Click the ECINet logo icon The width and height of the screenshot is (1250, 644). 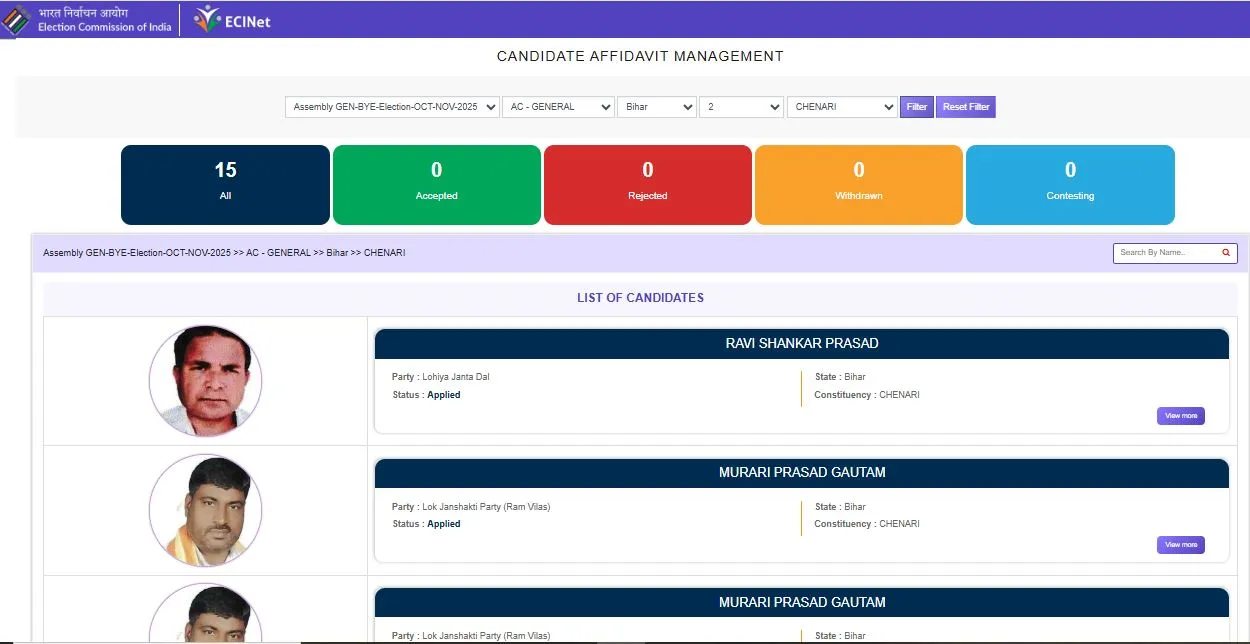pos(207,19)
